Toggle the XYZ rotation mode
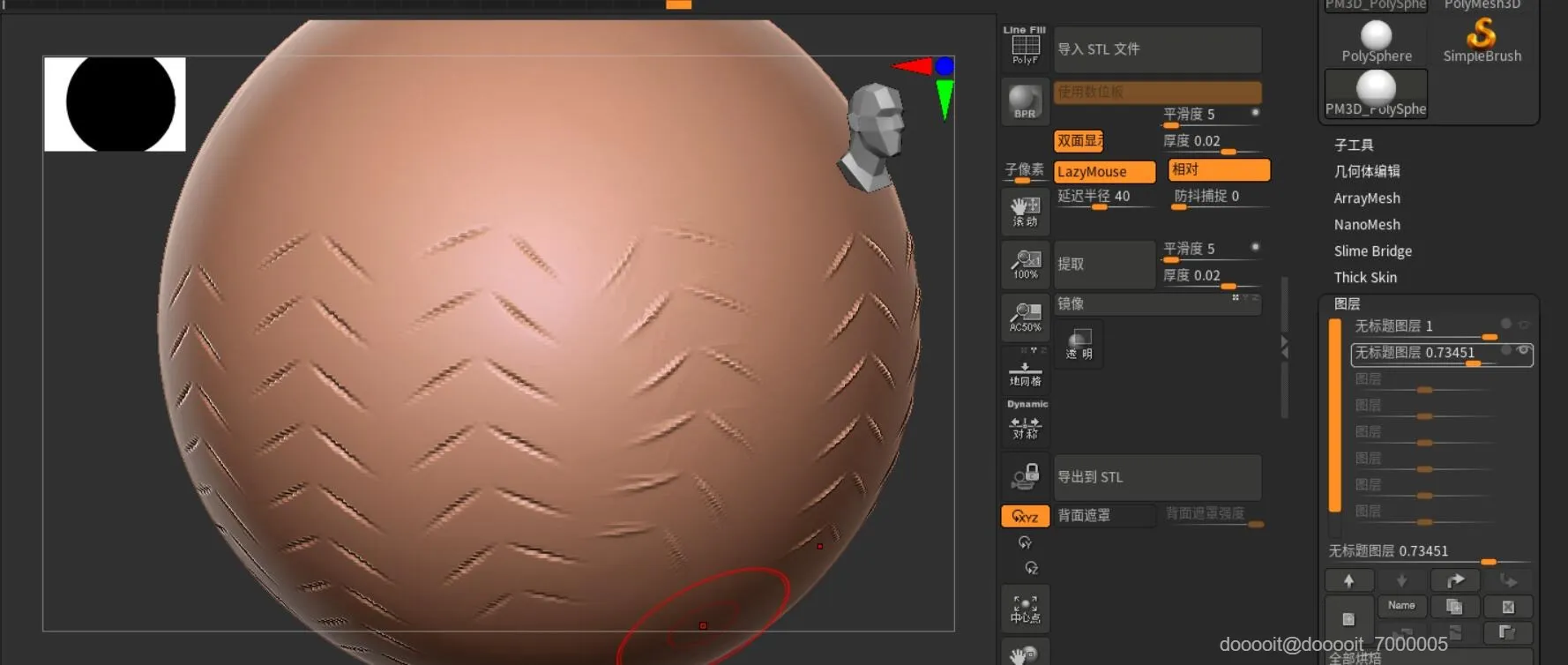The height and width of the screenshot is (665, 1568). coord(1025,516)
